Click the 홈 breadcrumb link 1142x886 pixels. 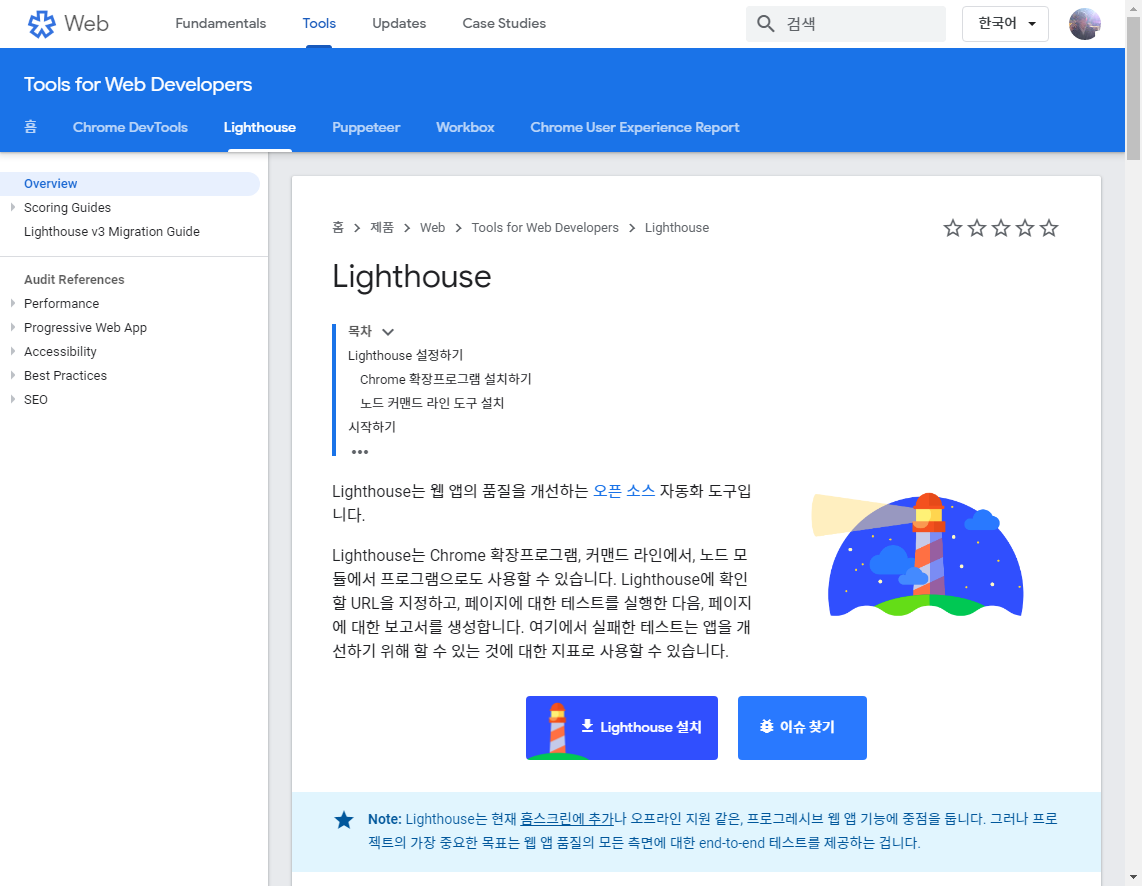click(x=338, y=228)
